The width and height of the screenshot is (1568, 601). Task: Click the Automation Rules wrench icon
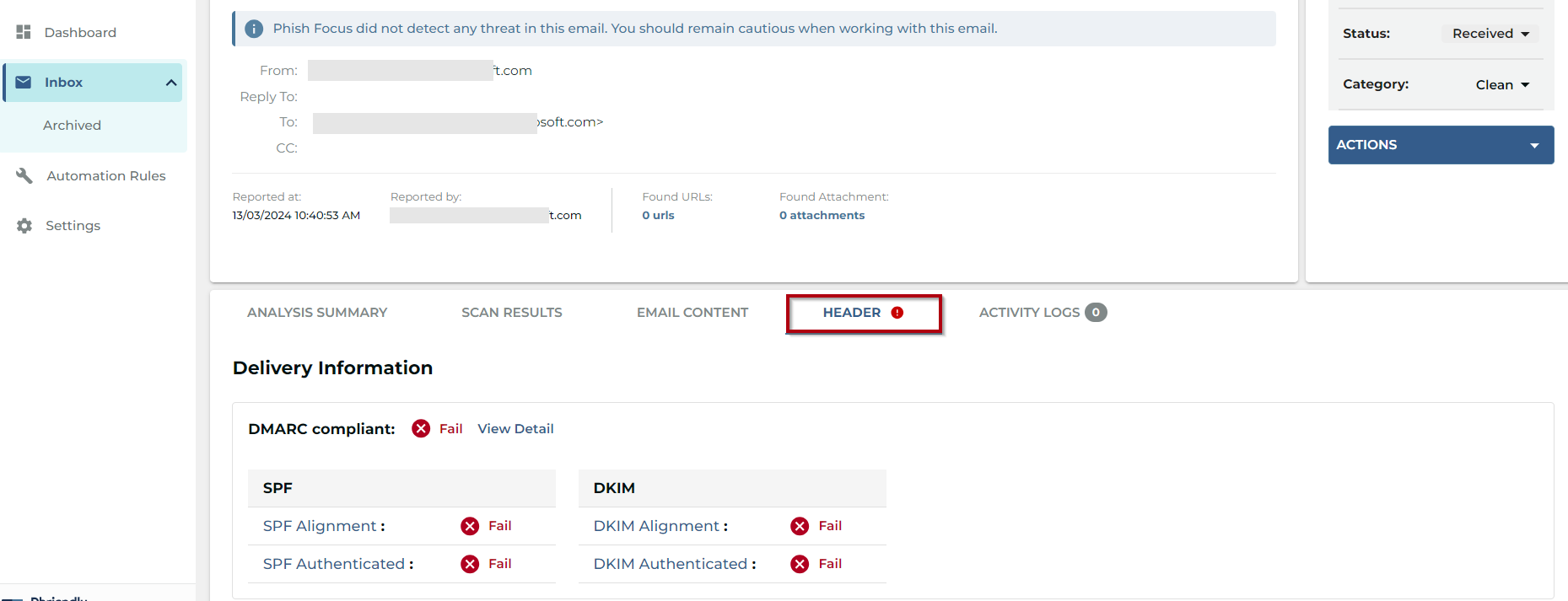tap(24, 175)
